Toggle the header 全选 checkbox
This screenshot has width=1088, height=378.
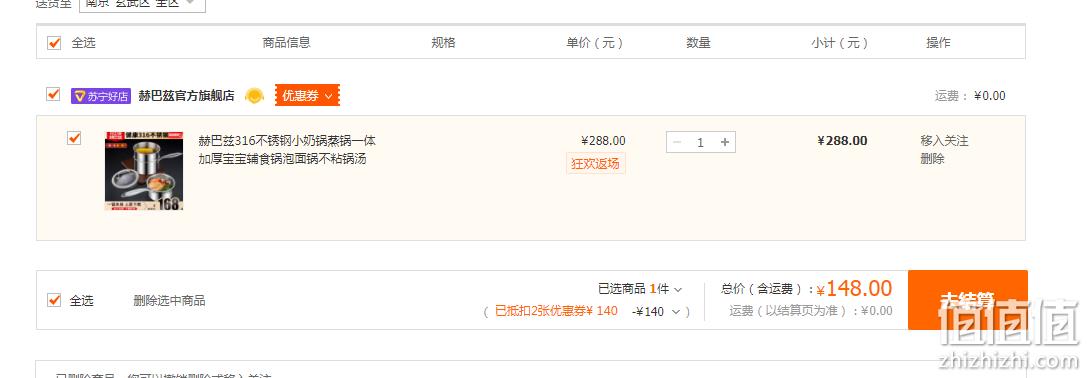point(54,43)
